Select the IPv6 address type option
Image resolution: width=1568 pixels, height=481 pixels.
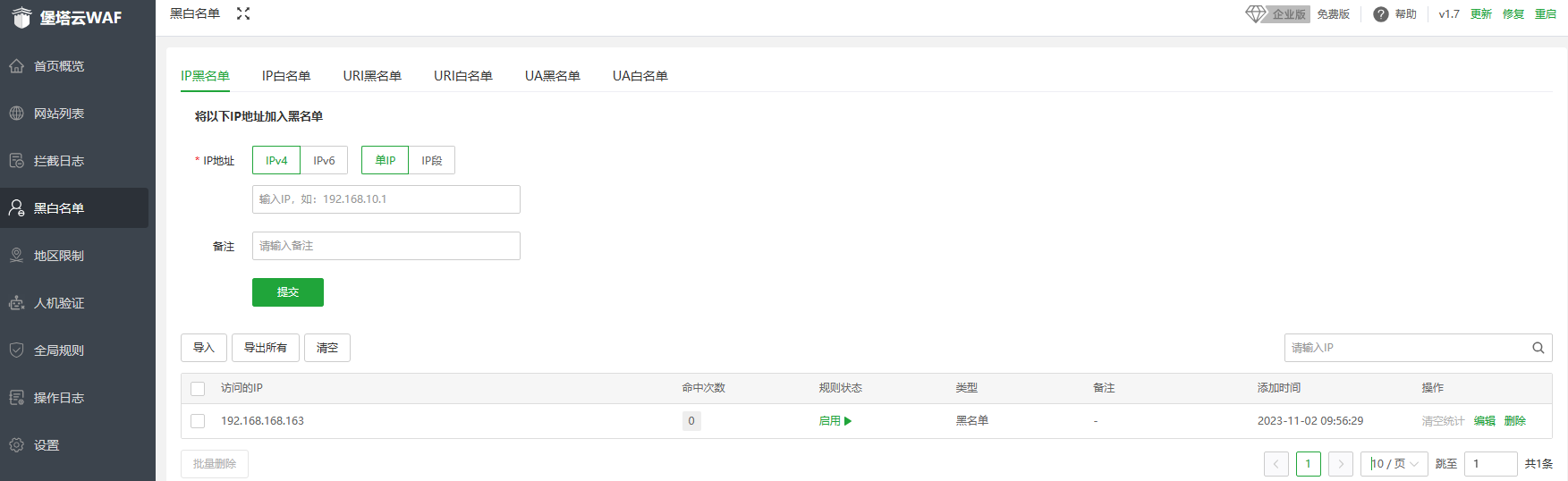tap(324, 161)
